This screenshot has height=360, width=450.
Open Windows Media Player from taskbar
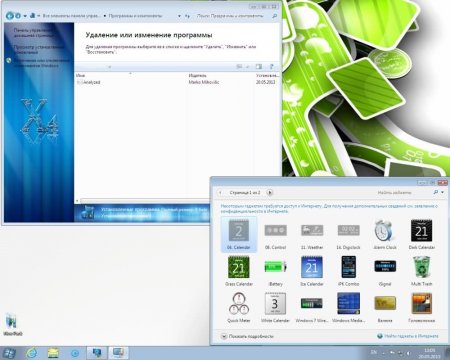(x=75, y=353)
